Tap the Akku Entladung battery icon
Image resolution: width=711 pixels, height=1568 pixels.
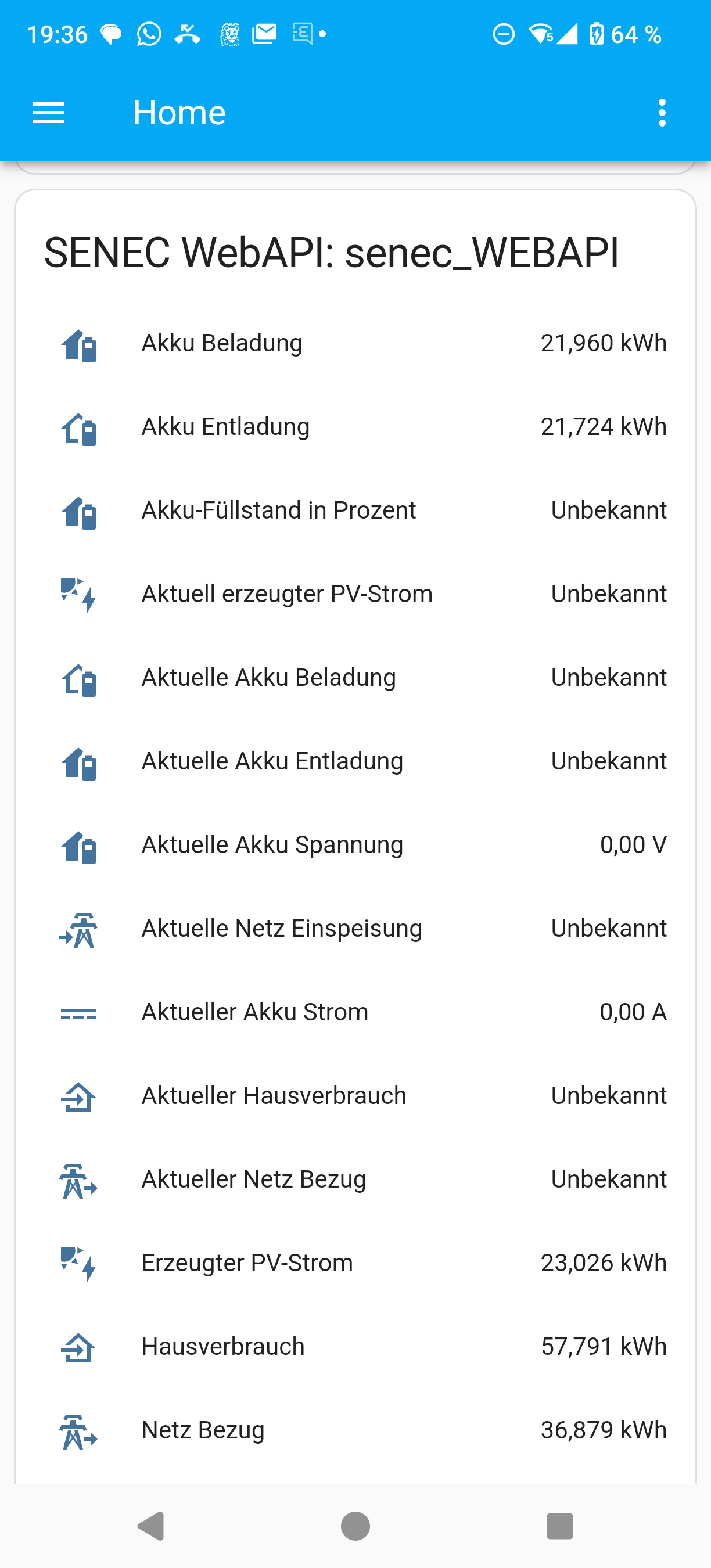(x=78, y=428)
